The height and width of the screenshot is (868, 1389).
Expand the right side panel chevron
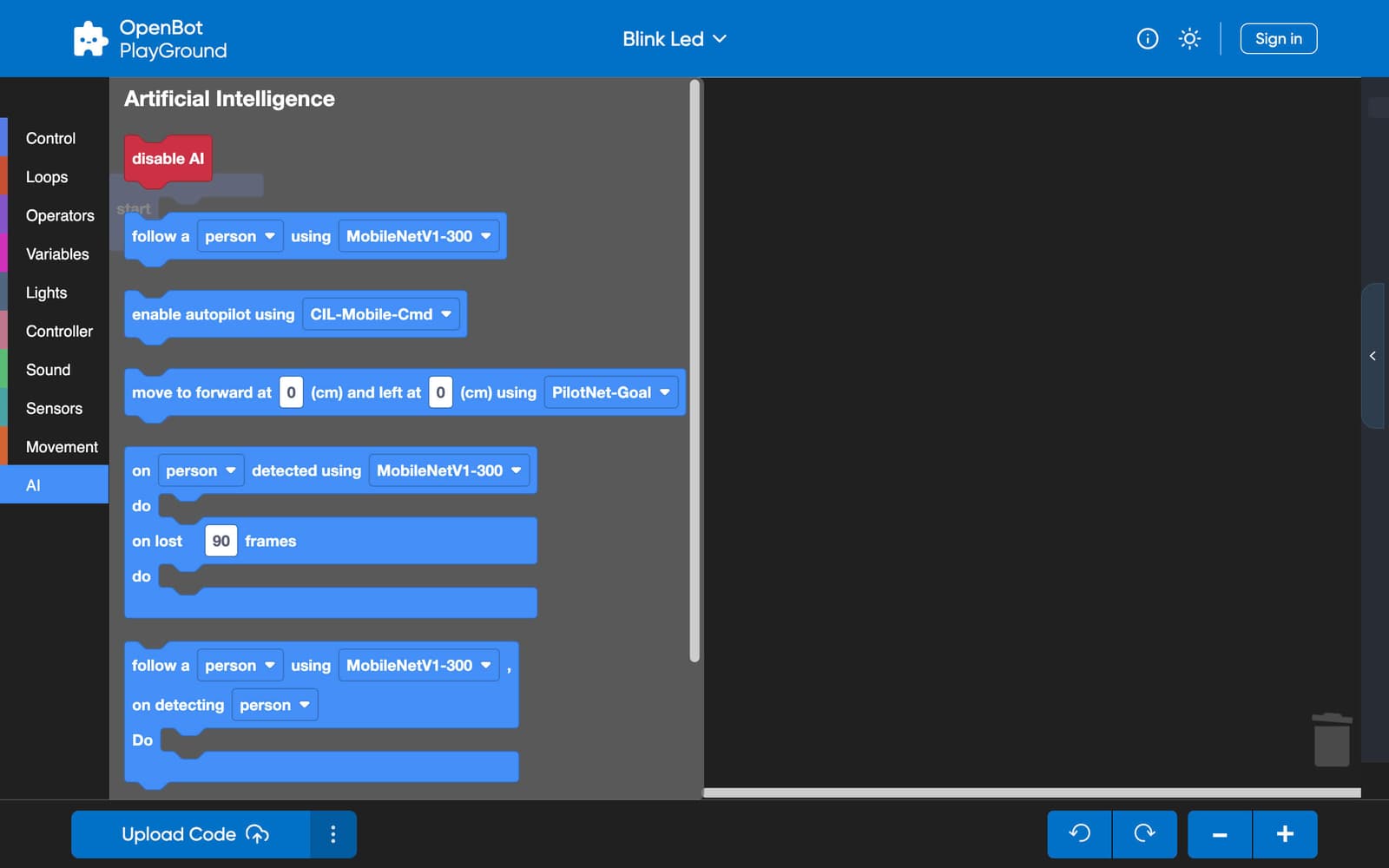[x=1373, y=356]
